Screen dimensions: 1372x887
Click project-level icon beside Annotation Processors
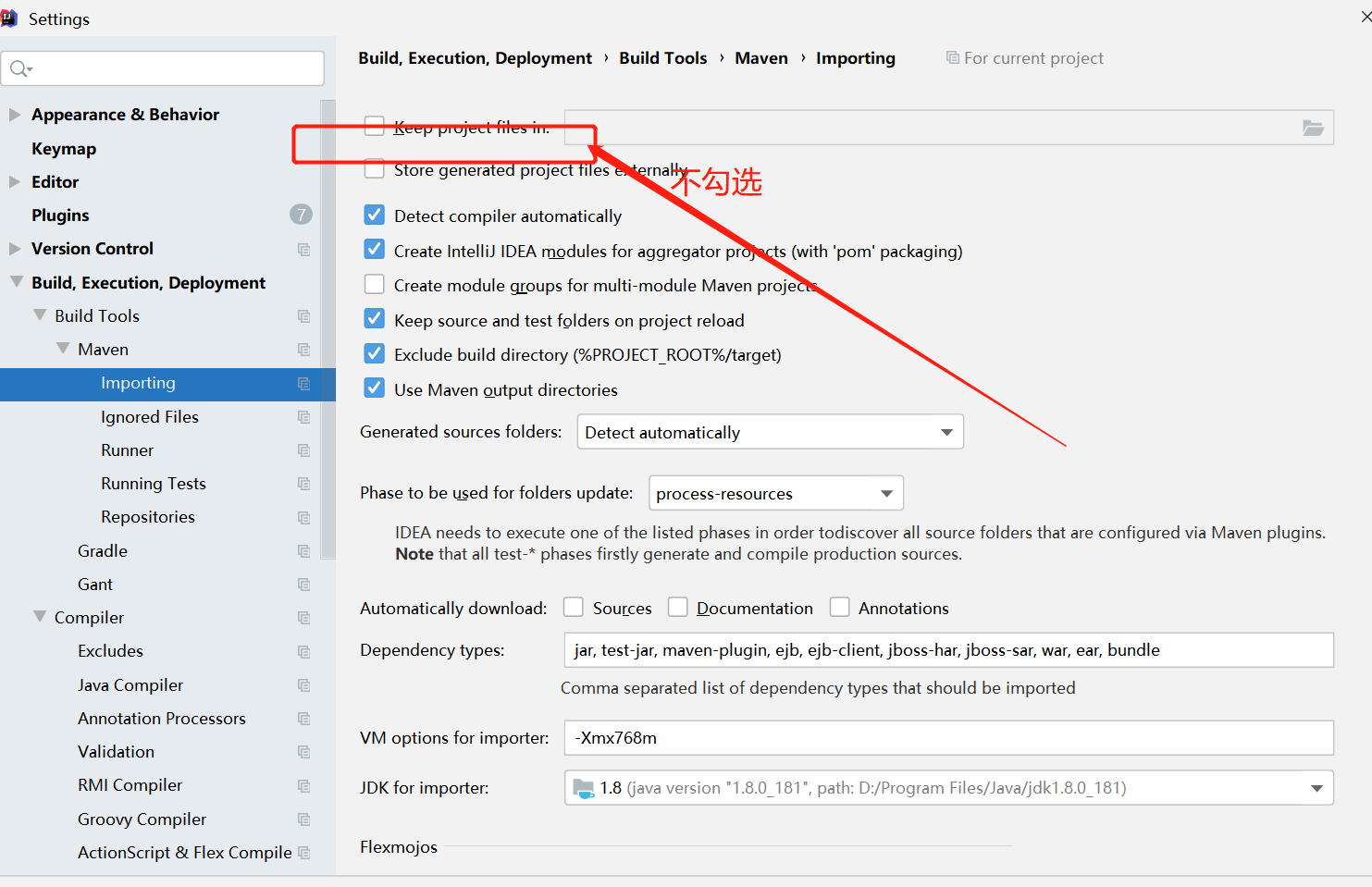[303, 719]
